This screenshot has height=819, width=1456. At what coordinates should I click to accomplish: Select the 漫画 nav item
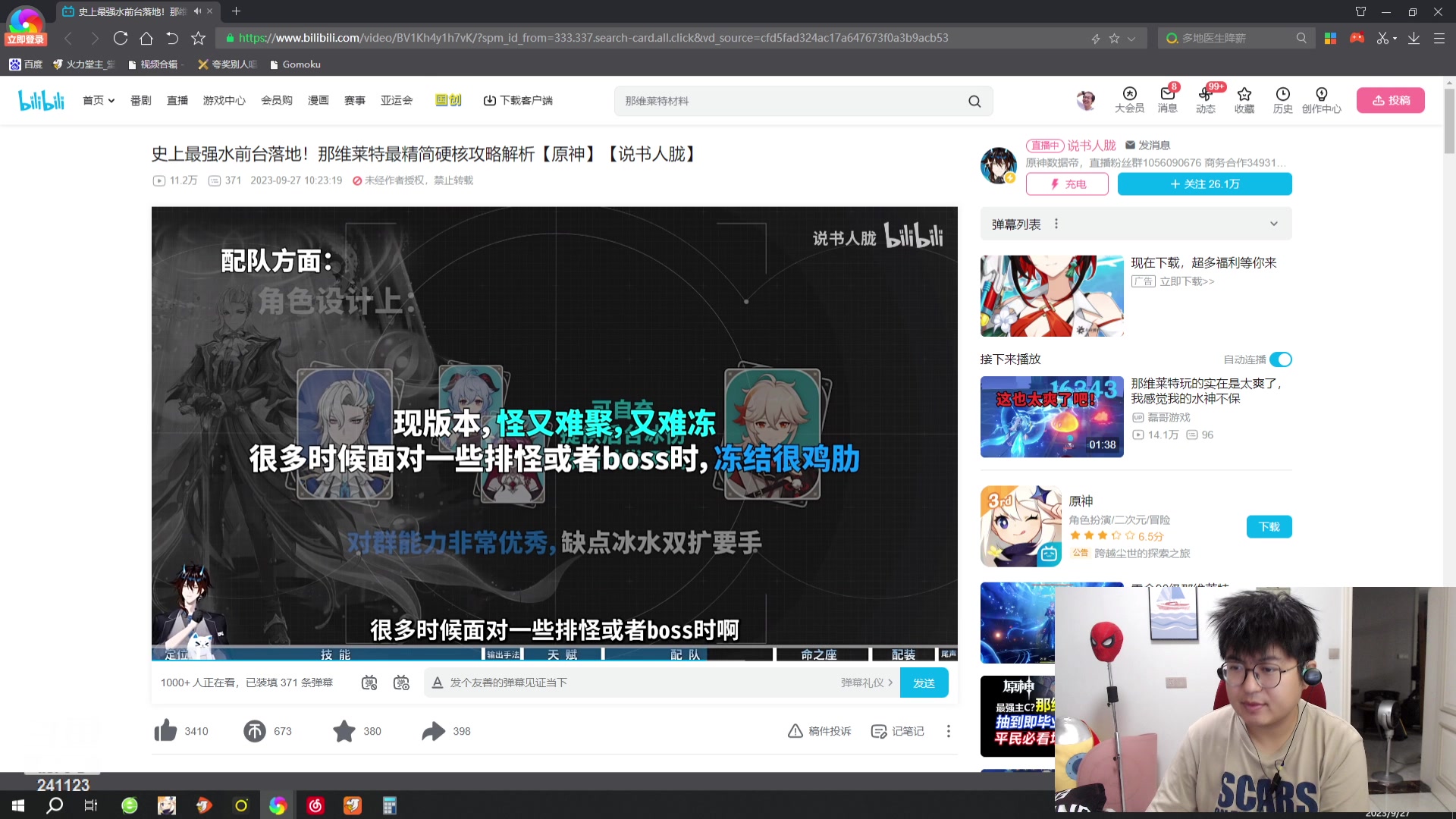(318, 101)
